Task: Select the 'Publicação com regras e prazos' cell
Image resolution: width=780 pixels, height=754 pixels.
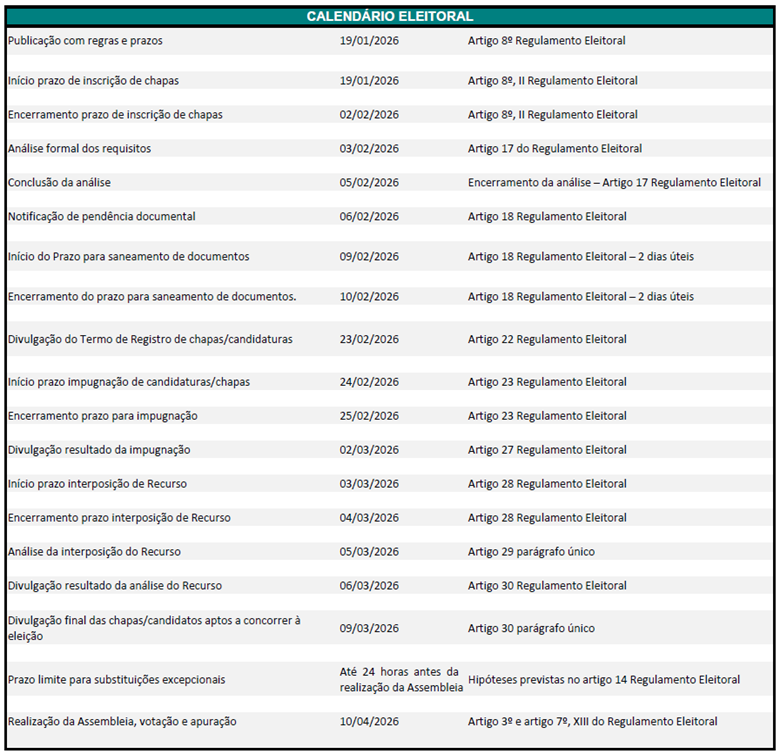Action: [85, 41]
